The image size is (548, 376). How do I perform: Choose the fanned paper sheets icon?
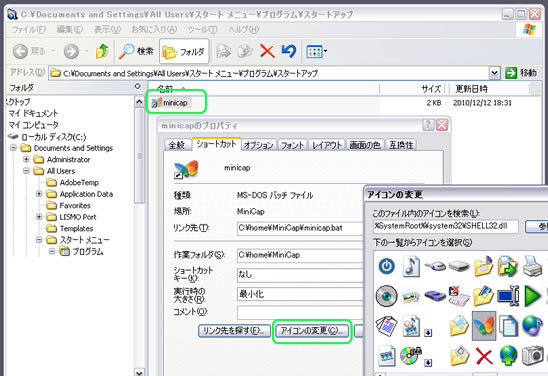pyautogui.click(x=387, y=326)
